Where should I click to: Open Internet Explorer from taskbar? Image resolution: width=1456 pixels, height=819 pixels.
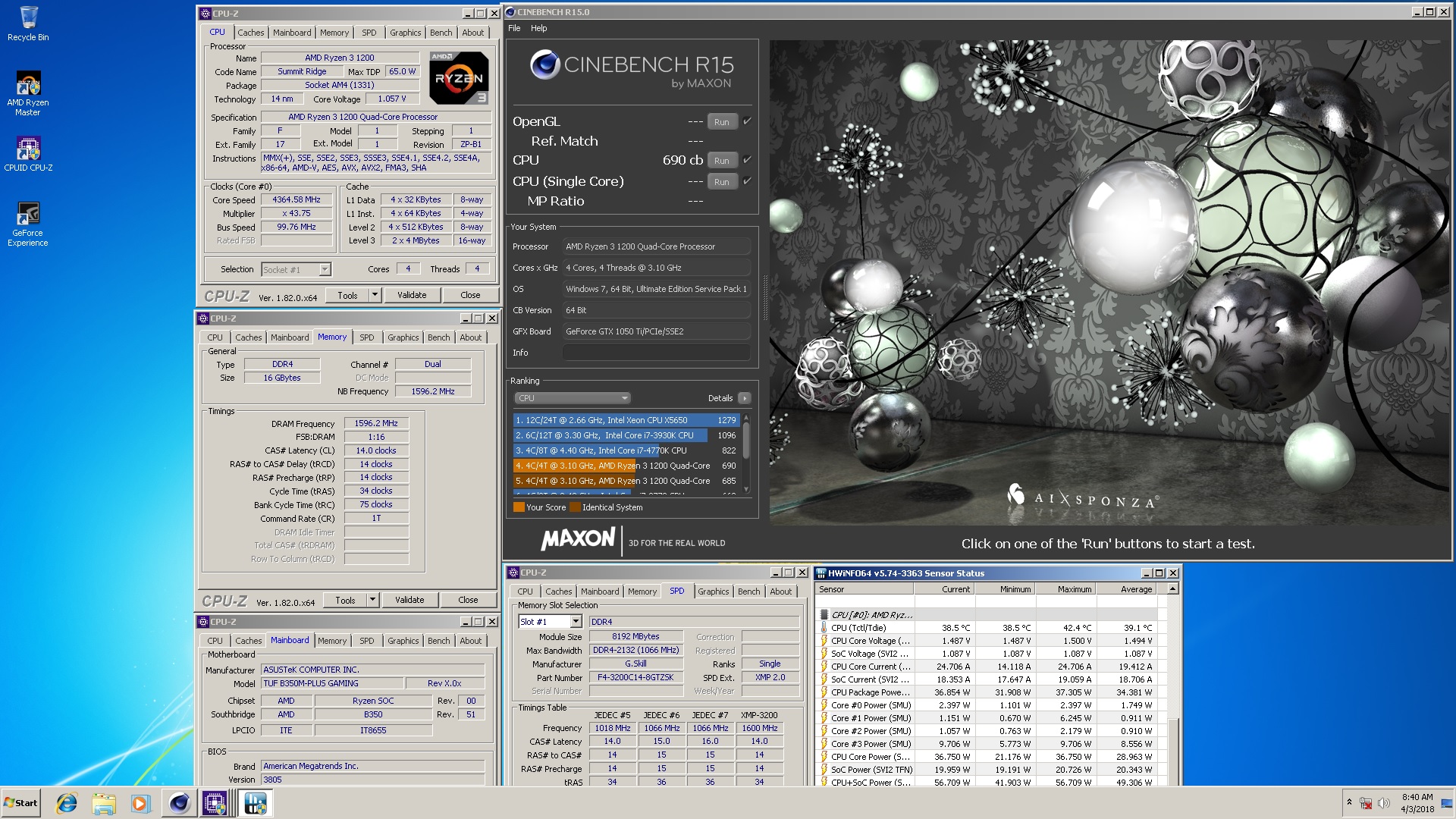[x=67, y=803]
